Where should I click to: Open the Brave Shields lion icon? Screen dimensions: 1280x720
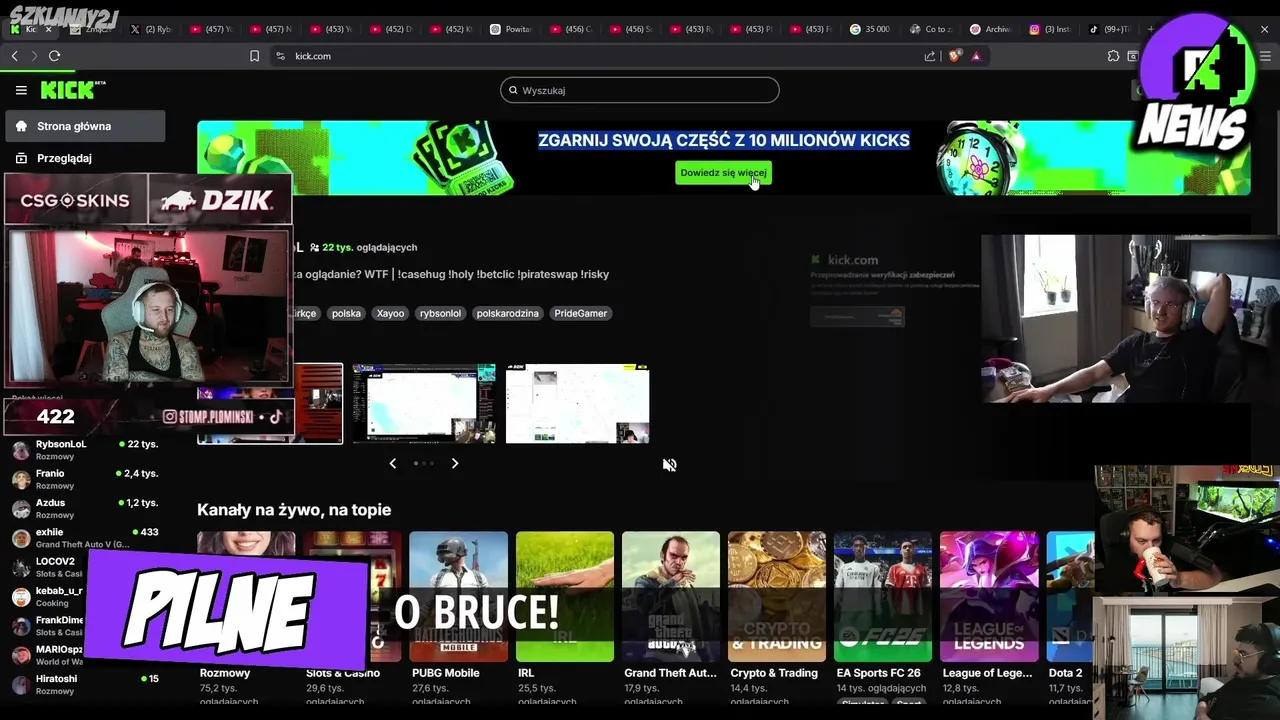[954, 56]
